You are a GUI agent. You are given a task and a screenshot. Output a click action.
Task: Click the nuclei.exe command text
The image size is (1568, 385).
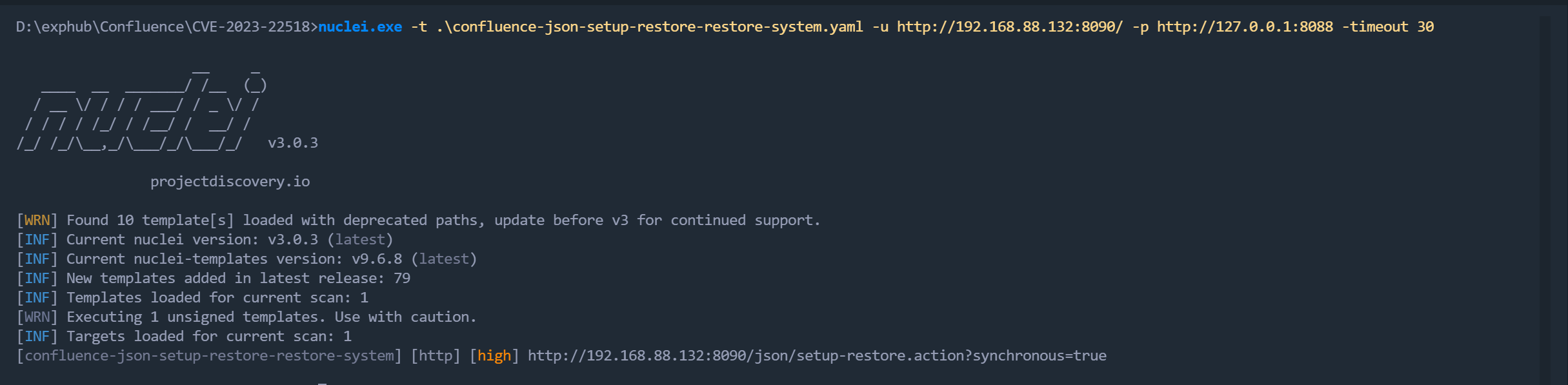(x=360, y=27)
